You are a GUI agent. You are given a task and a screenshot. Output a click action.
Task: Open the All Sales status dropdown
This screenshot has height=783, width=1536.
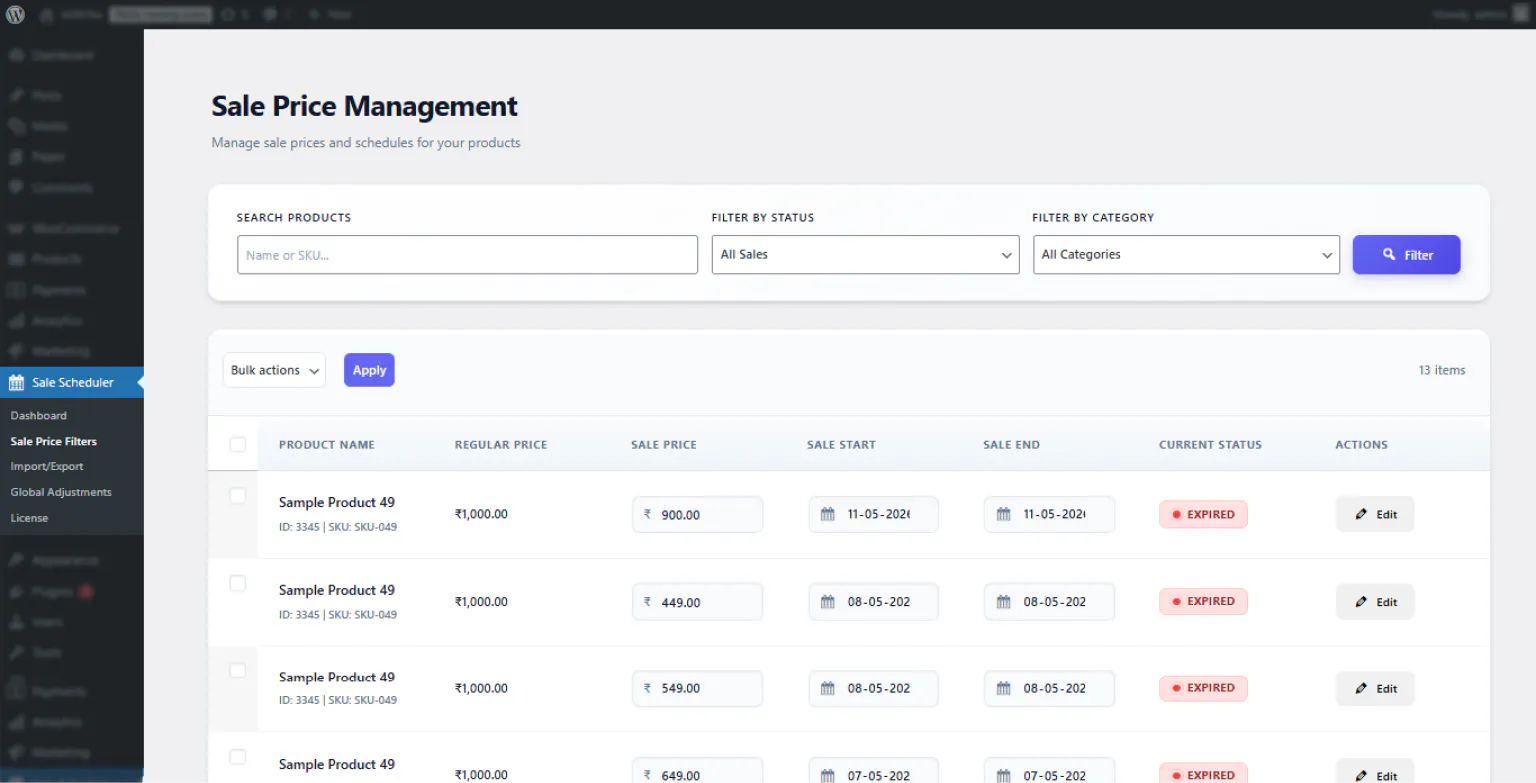coord(865,255)
